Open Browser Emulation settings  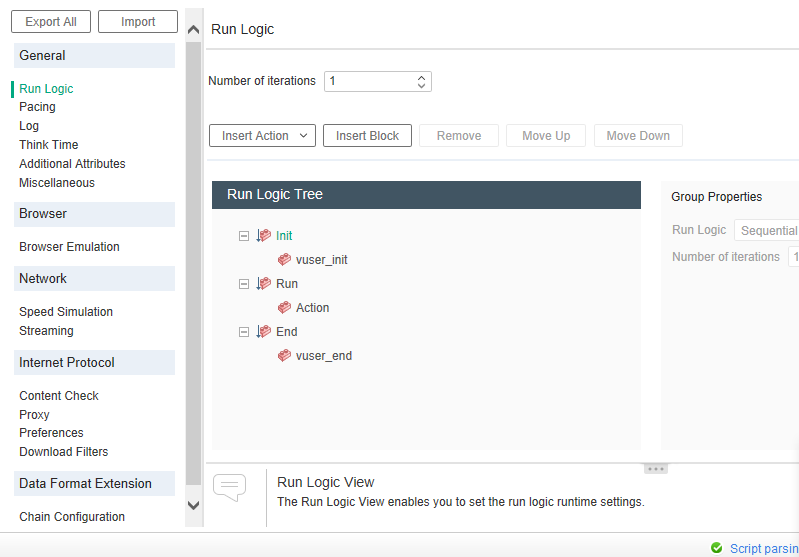(69, 247)
